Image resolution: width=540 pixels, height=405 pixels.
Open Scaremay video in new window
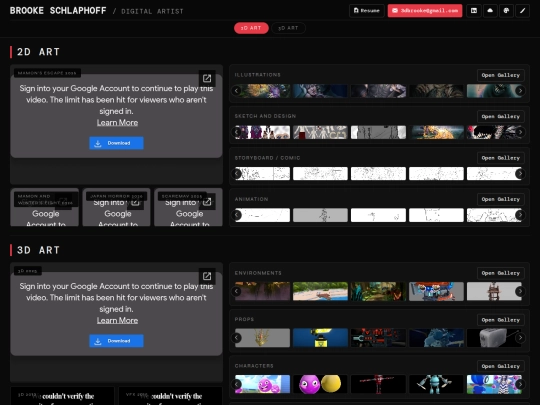click(x=207, y=202)
